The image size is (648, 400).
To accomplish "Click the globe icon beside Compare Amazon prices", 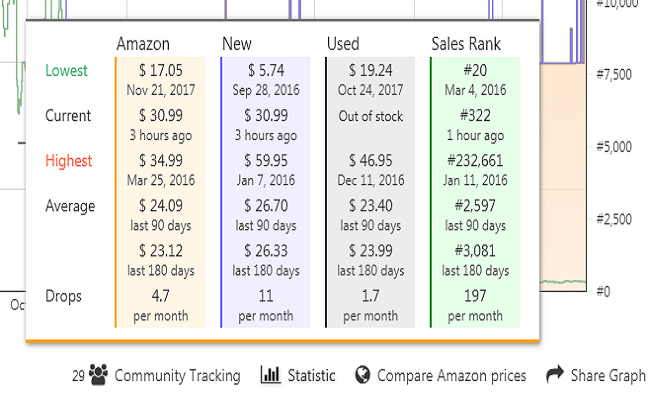I will pos(362,376).
